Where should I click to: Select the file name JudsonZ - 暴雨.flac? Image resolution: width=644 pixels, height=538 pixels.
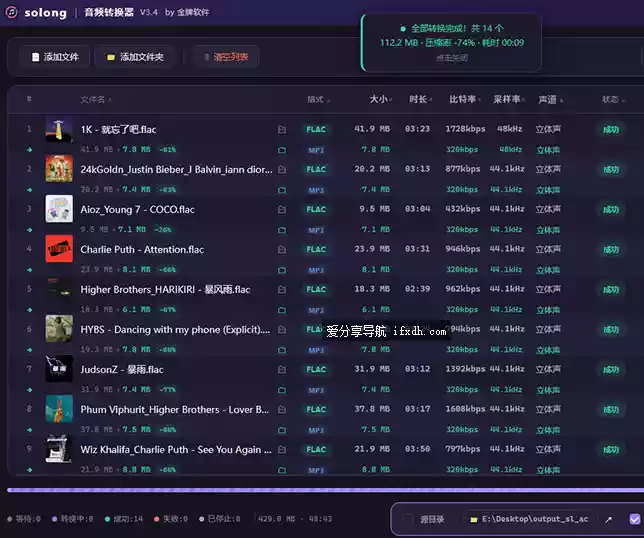tap(122, 370)
